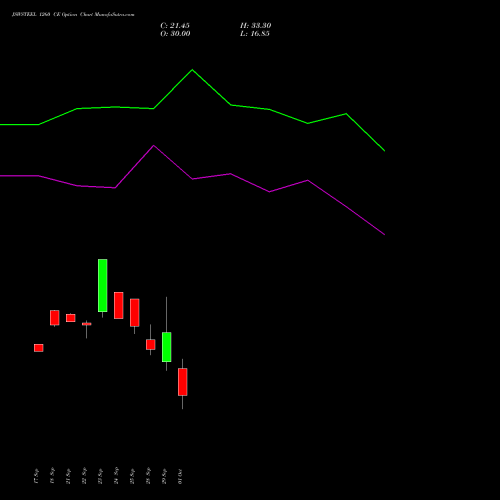500x500 pixels.
Task: Select the 01 Oct red candle
Action: (x=183, y=382)
